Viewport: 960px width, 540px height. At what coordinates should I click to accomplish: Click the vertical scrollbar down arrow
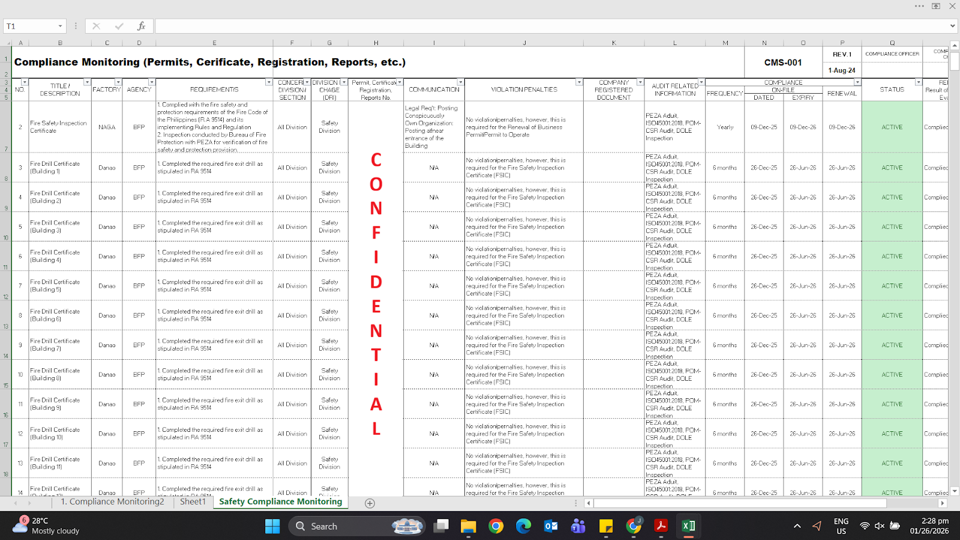pos(954,491)
